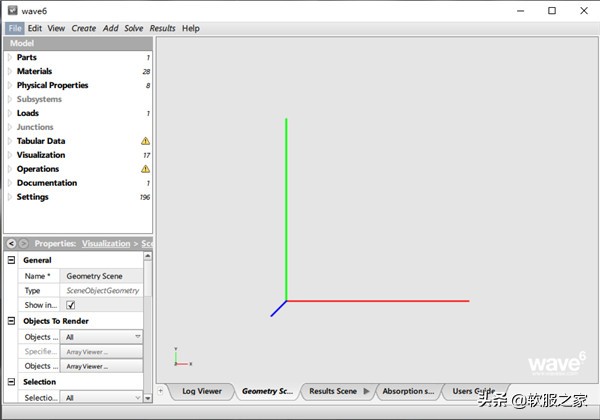This screenshot has width=600, height=420.
Task: Click the Tabular Data warning icon
Action: tap(145, 141)
